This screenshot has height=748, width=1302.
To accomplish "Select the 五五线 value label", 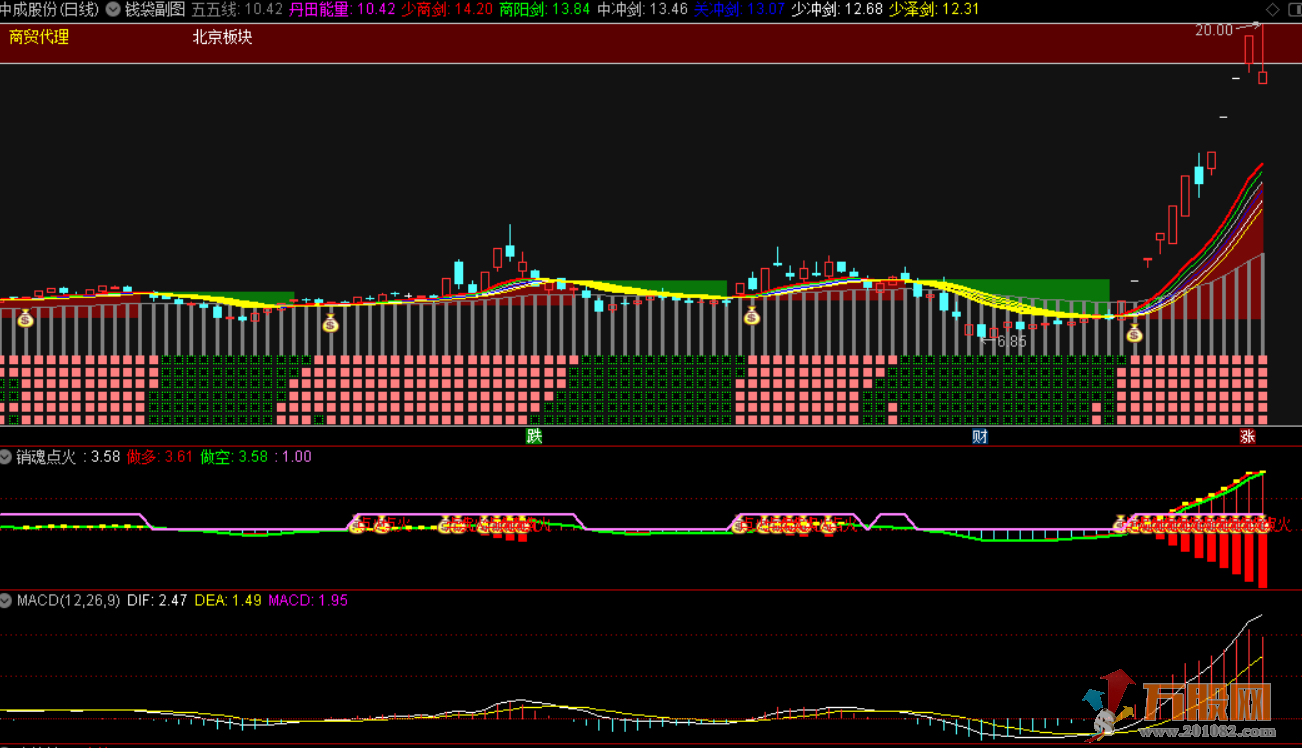I will coord(237,9).
